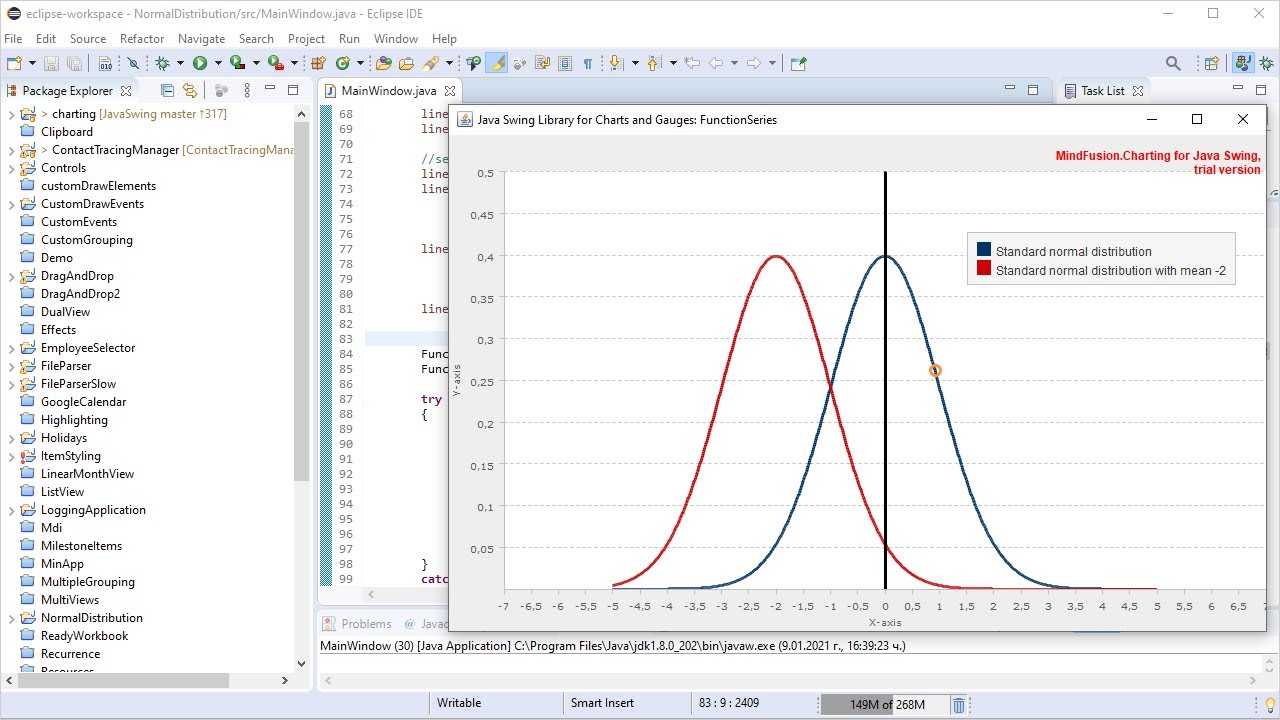1280x720 pixels.
Task: Expand the NormalDistribution project node
Action: click(11, 618)
